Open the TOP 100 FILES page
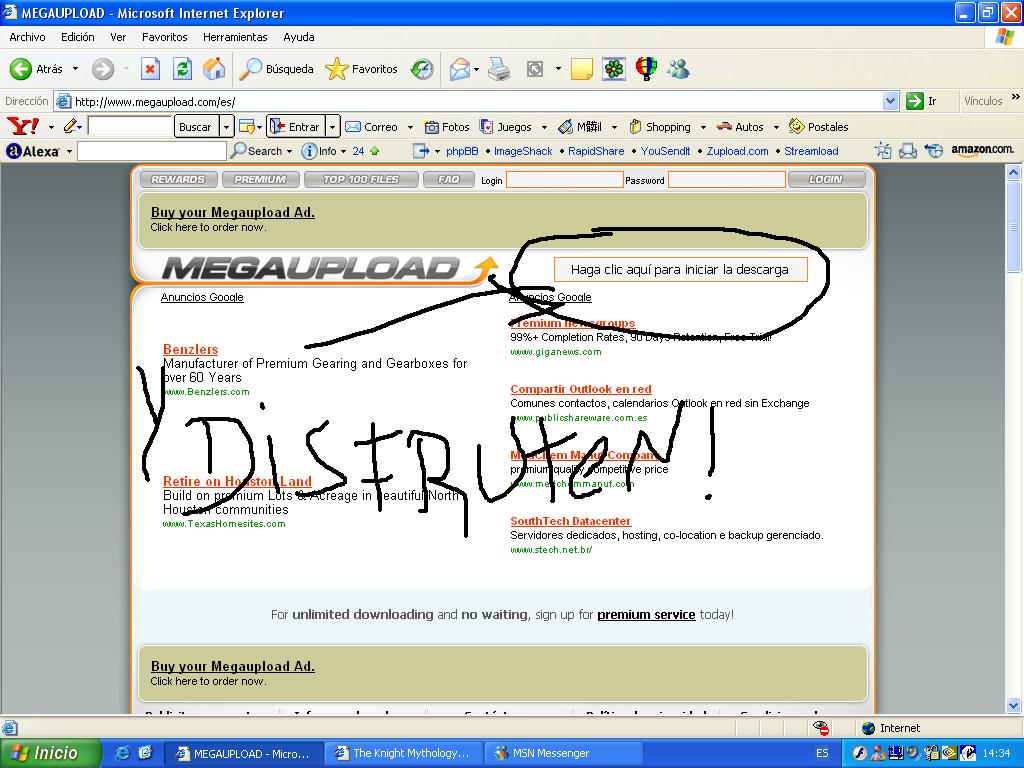Viewport: 1024px width, 768px height. pos(361,180)
